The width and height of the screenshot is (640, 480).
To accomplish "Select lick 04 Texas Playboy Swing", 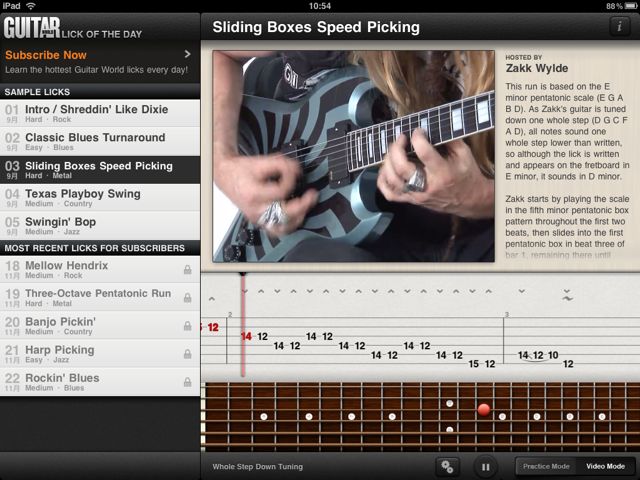I will coord(100,198).
